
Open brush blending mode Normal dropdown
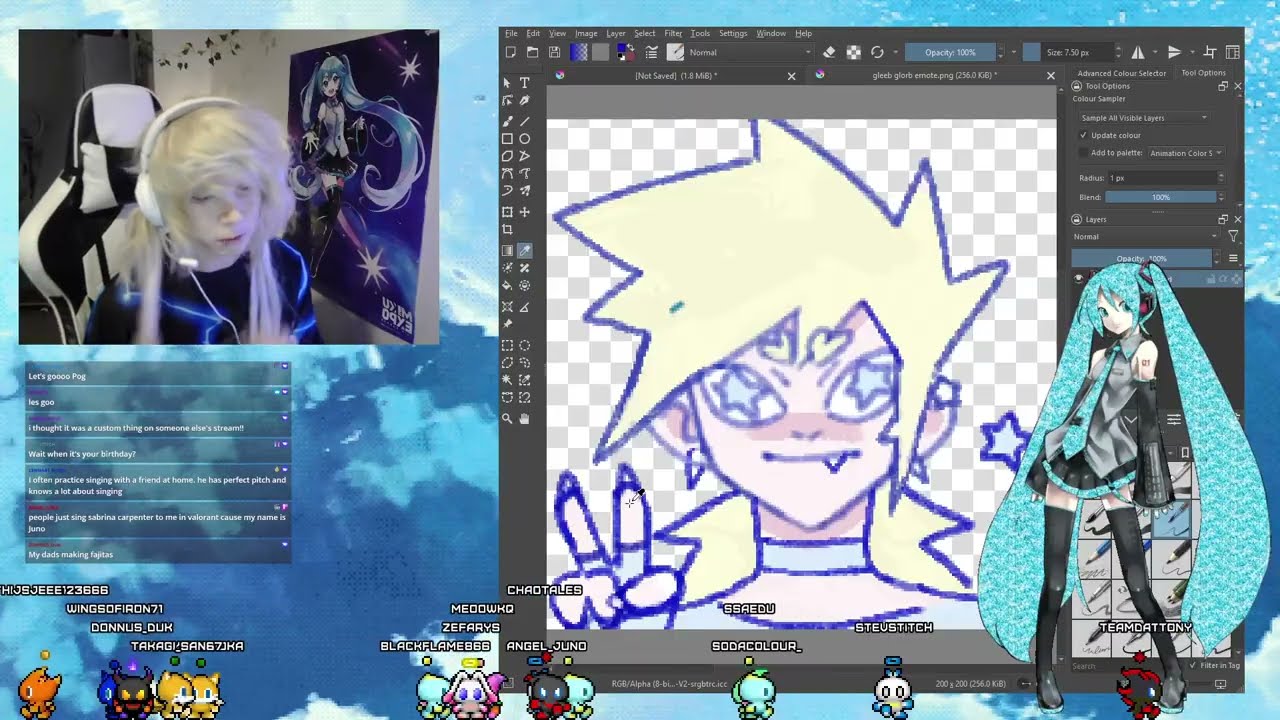749,52
